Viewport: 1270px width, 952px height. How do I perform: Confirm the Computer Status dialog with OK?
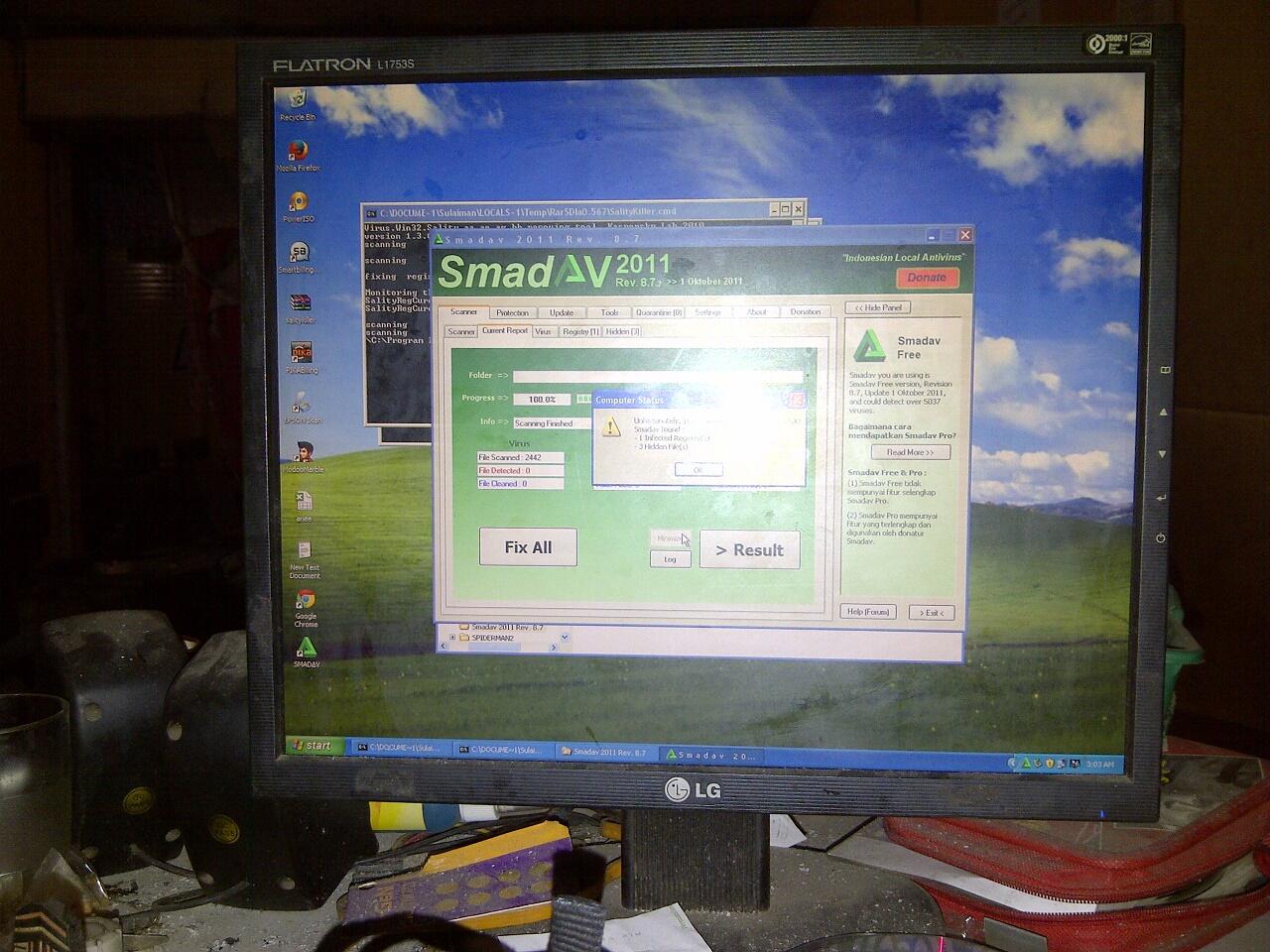[698, 470]
